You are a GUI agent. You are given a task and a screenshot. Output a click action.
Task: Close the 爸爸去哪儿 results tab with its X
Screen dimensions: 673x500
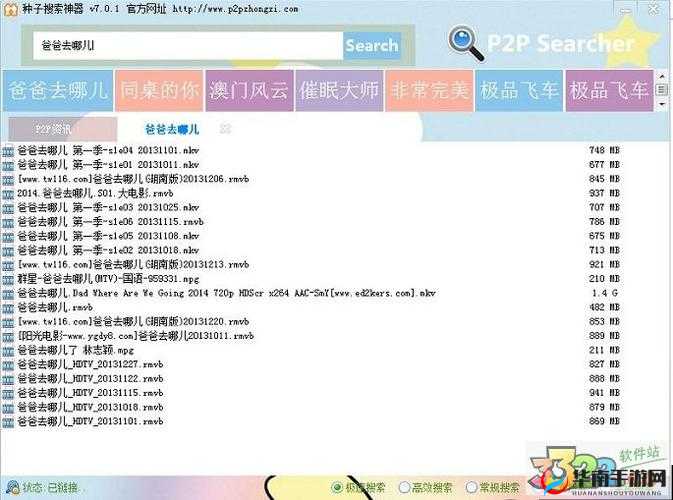[225, 128]
